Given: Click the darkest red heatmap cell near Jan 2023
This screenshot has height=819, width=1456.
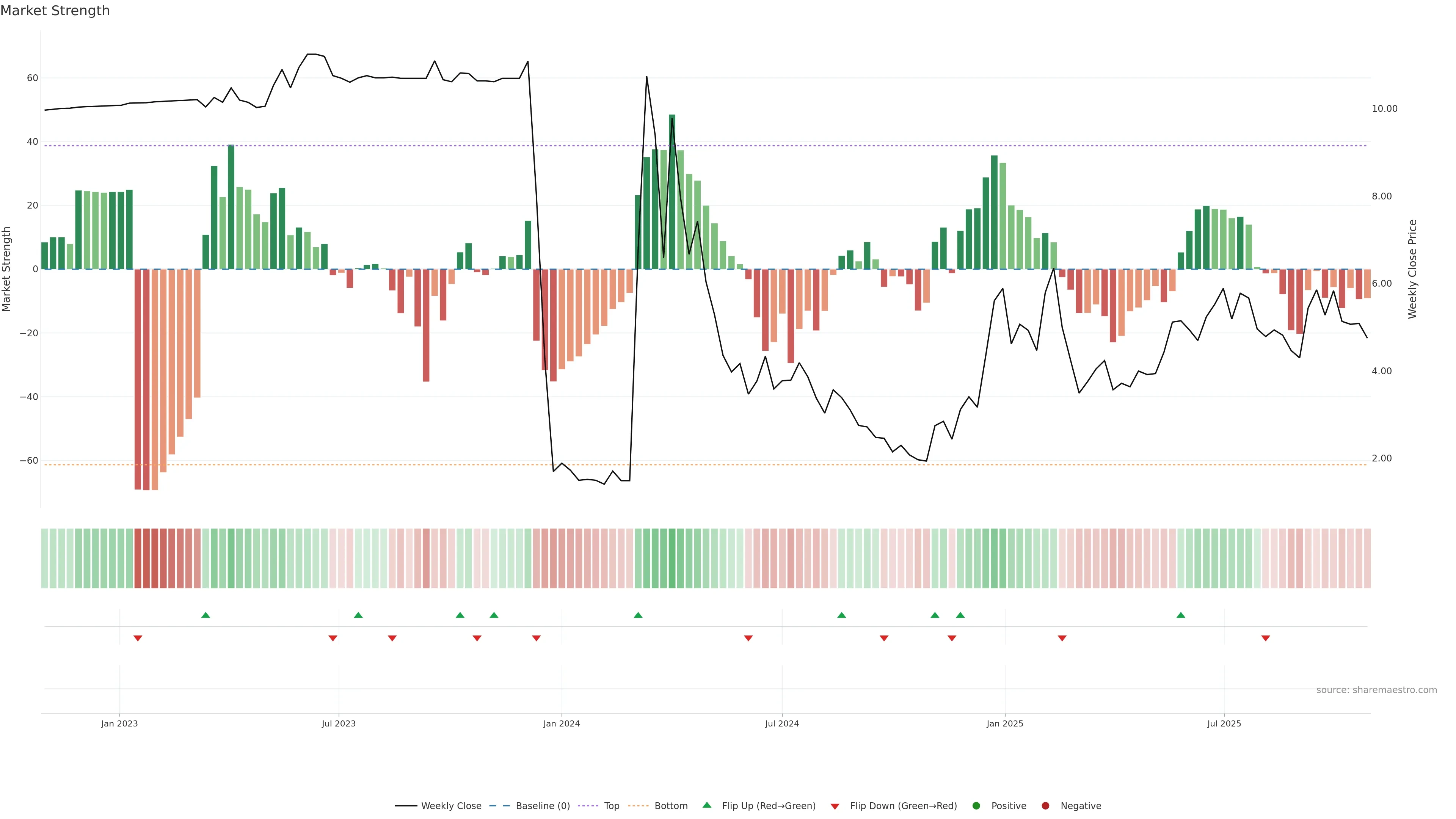Looking at the screenshot, I should (x=146, y=559).
